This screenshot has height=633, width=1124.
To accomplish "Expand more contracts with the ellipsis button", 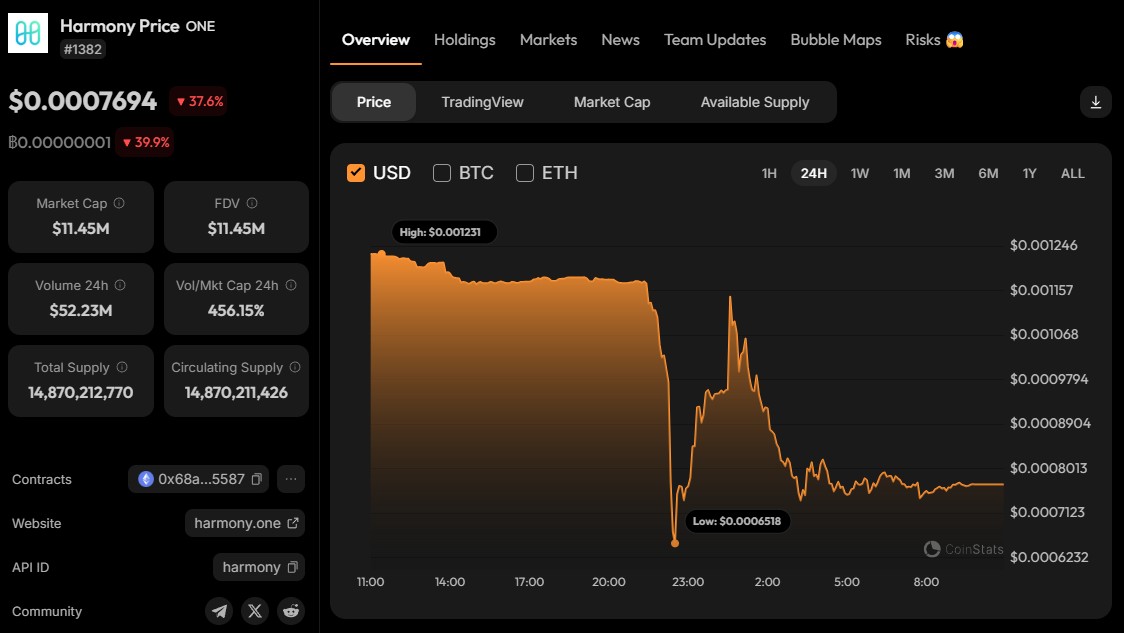I will click(x=291, y=479).
